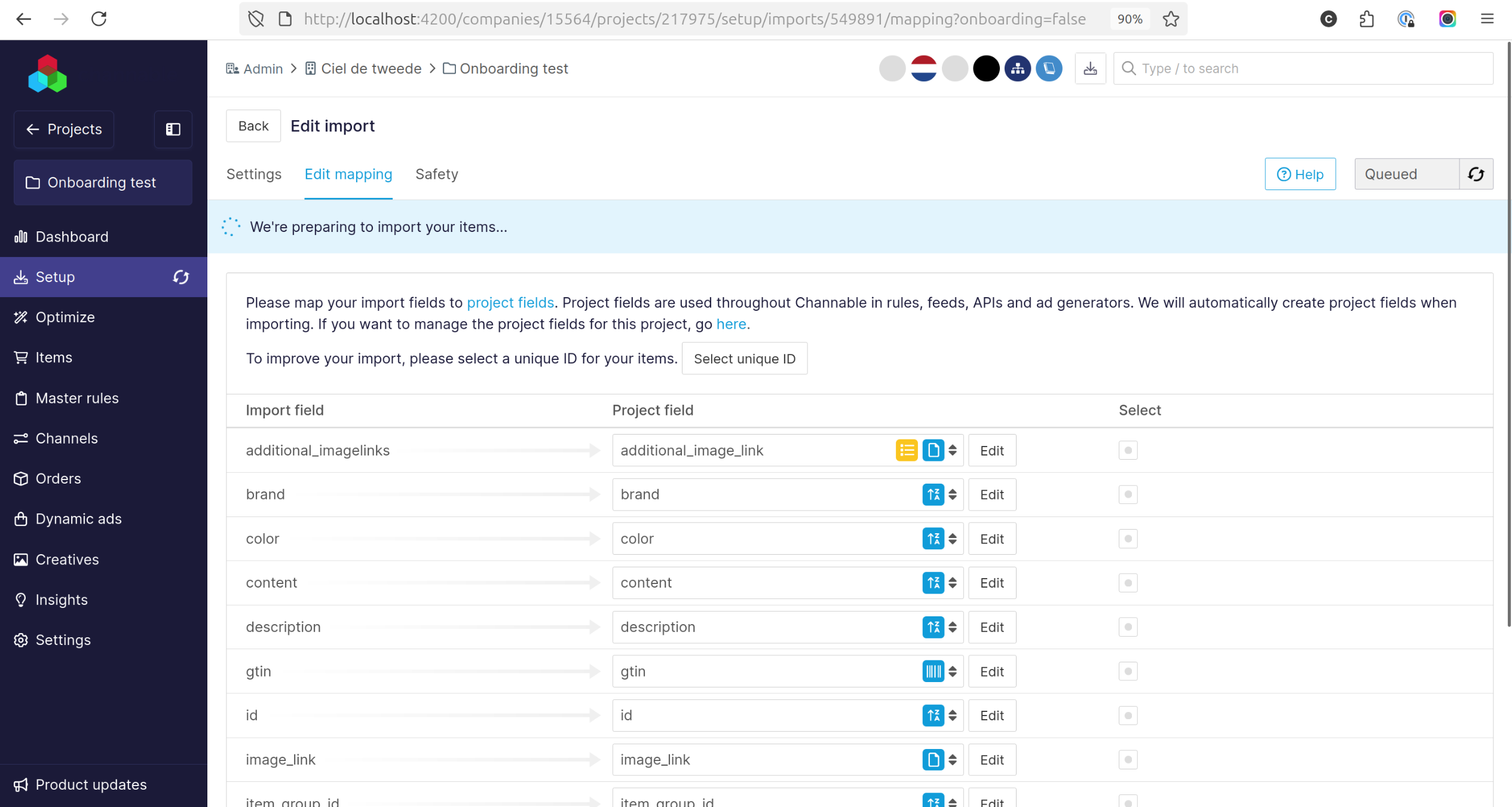Image resolution: width=1512 pixels, height=807 pixels.
Task: Open Master rules in the sidebar
Action: (x=77, y=398)
